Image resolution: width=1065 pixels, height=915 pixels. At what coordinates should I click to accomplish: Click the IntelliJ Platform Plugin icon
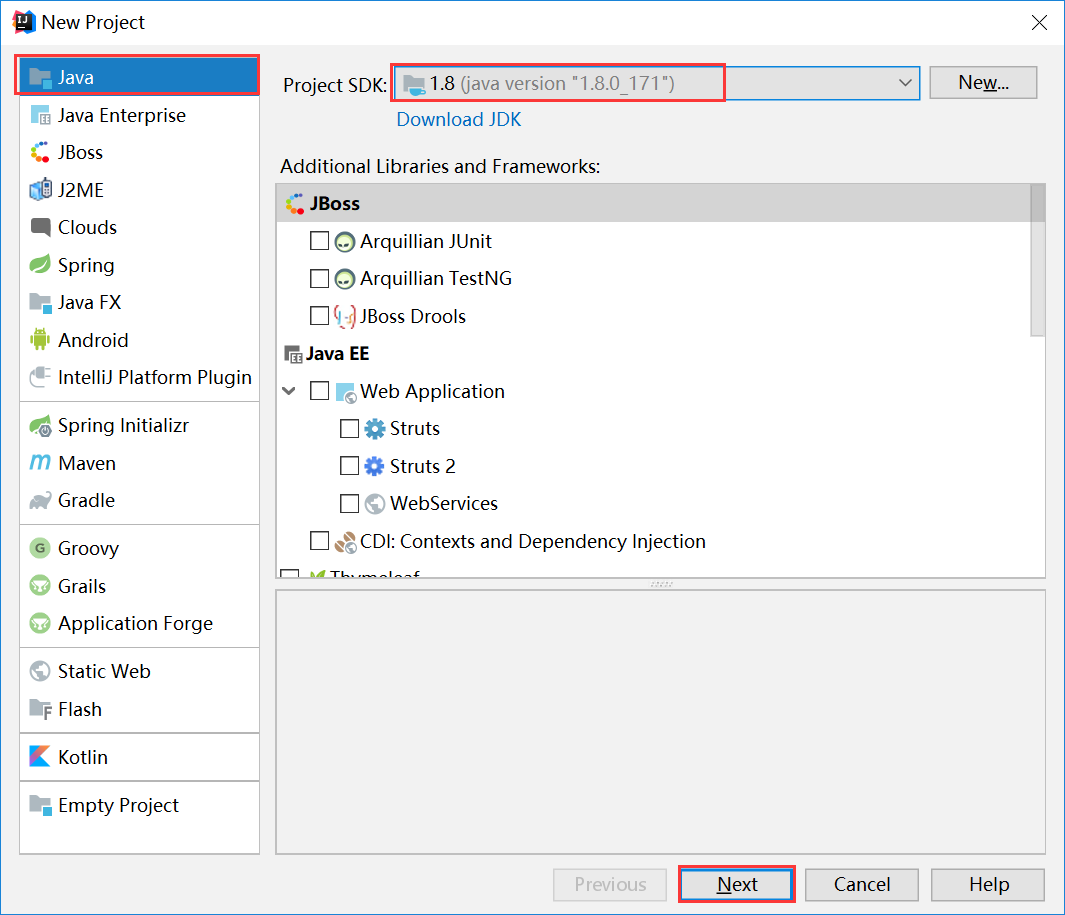point(40,377)
